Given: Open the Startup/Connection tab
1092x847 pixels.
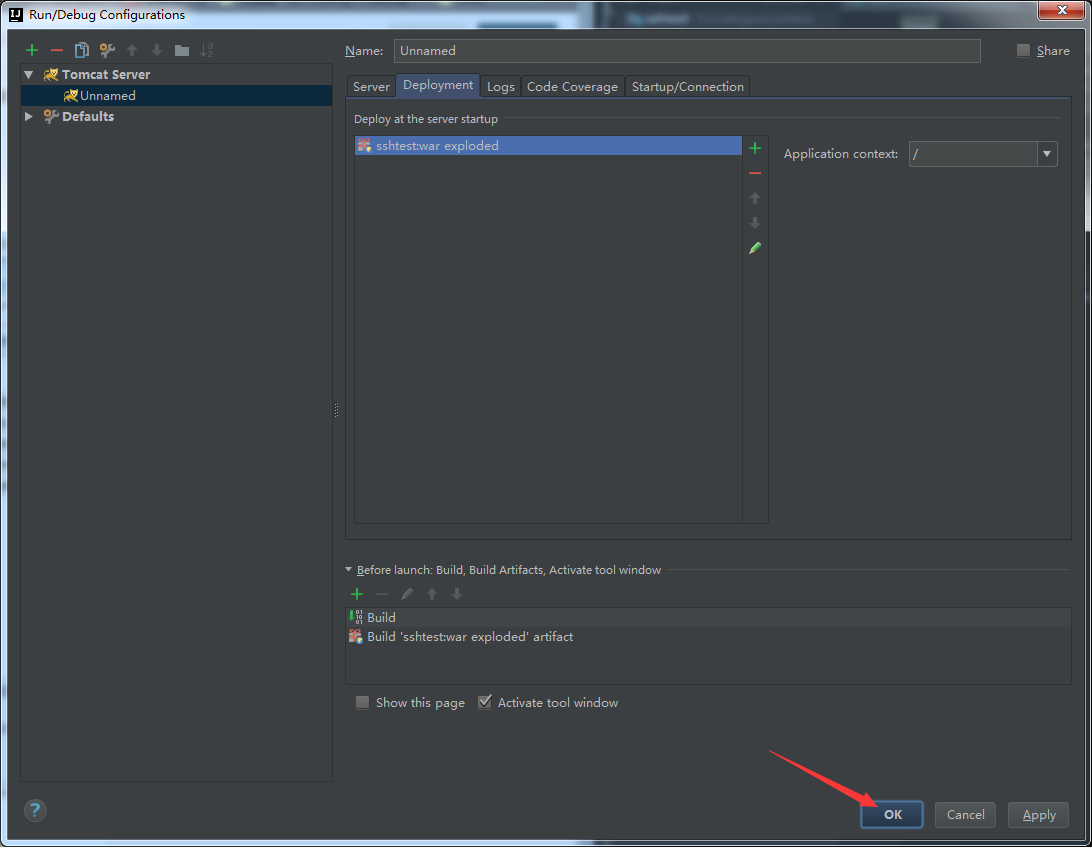Looking at the screenshot, I should point(687,87).
